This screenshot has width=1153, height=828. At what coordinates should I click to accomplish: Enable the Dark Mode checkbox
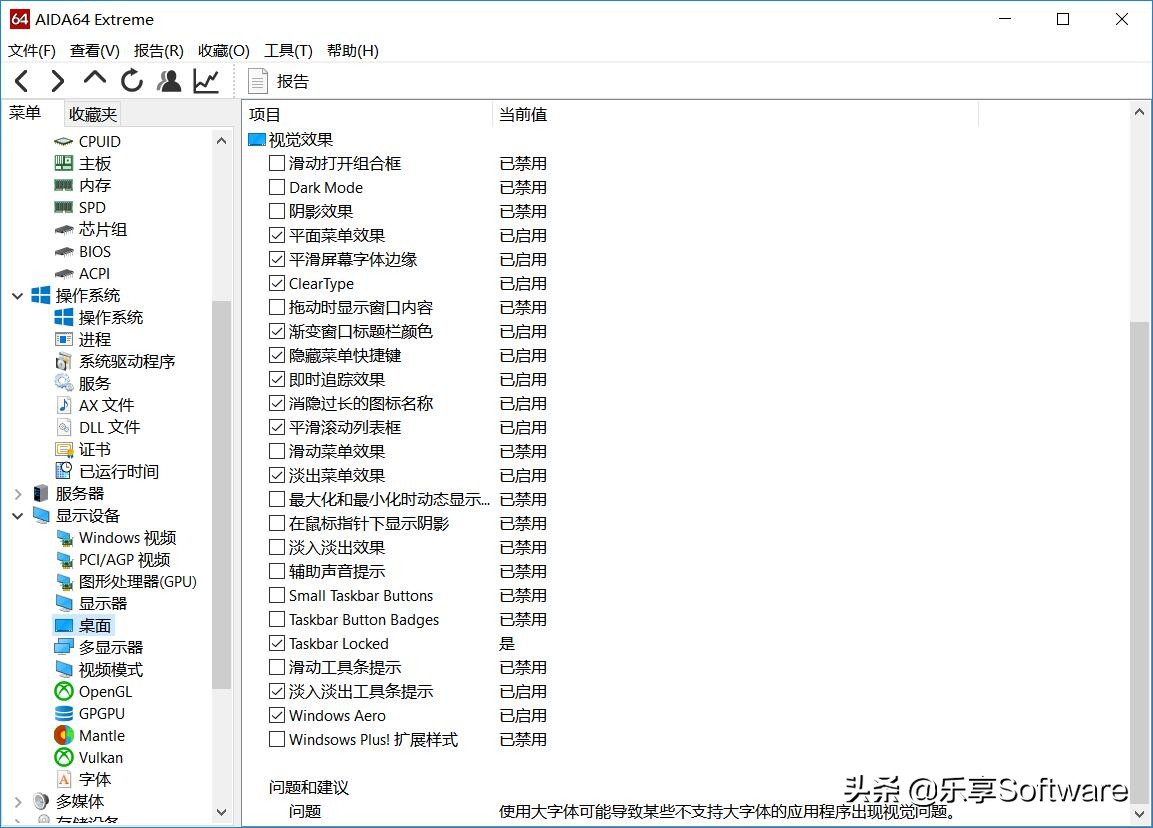click(x=277, y=187)
